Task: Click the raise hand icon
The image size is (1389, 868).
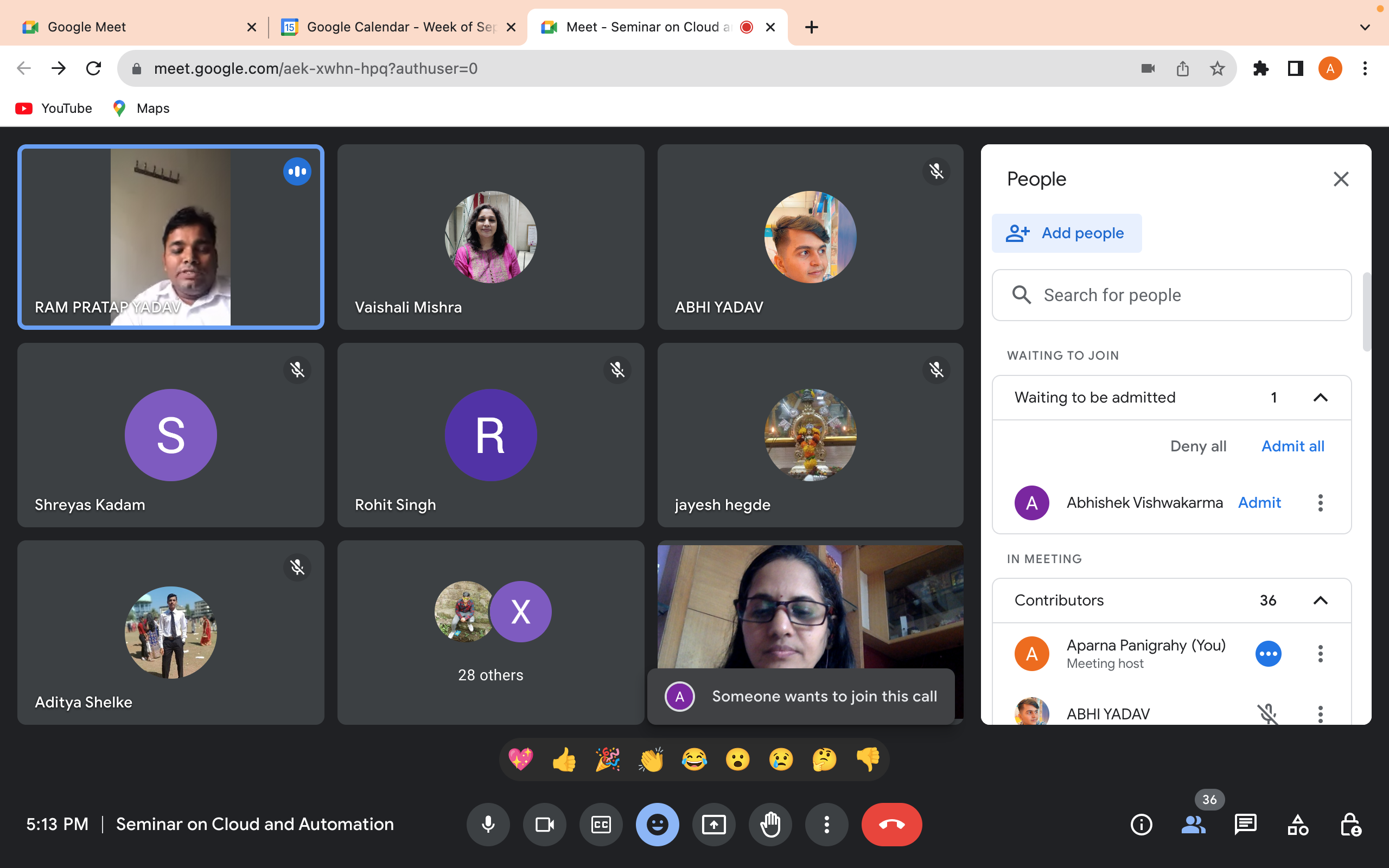Action: tap(770, 825)
